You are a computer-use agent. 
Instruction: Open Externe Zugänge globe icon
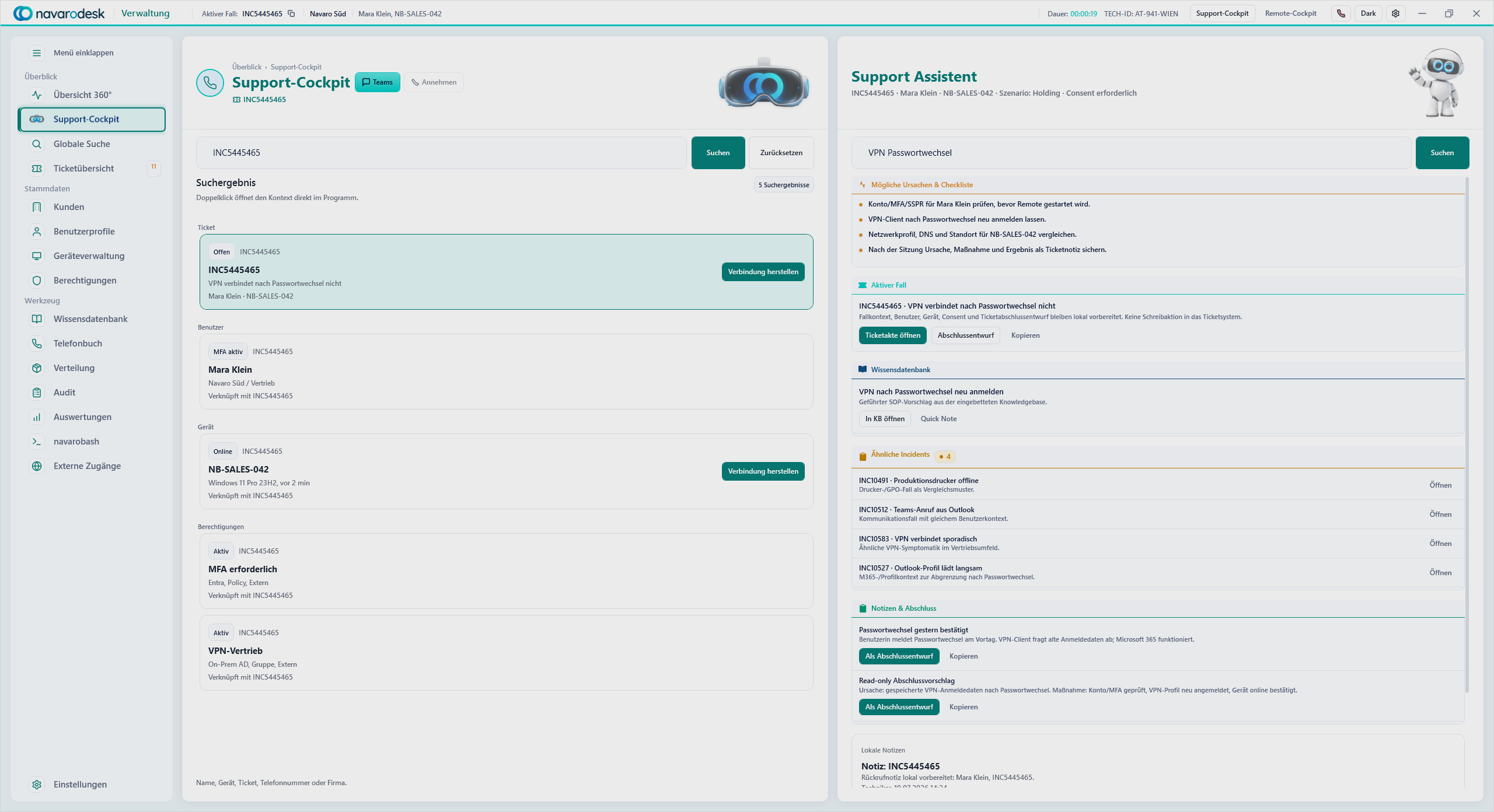point(37,466)
